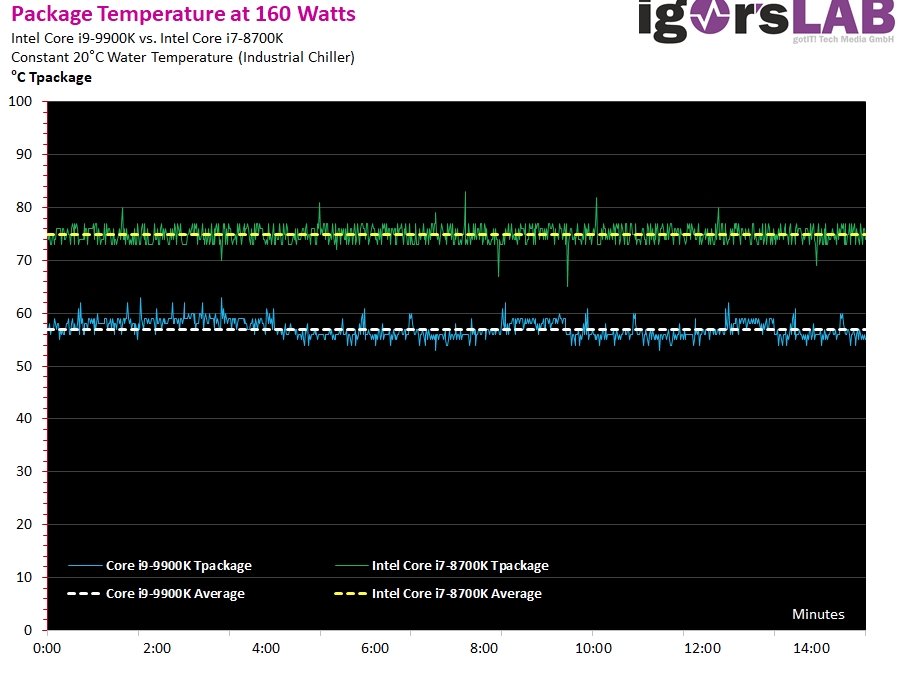Click the x-axis label 4:00
The height and width of the screenshot is (683, 917).
point(266,648)
